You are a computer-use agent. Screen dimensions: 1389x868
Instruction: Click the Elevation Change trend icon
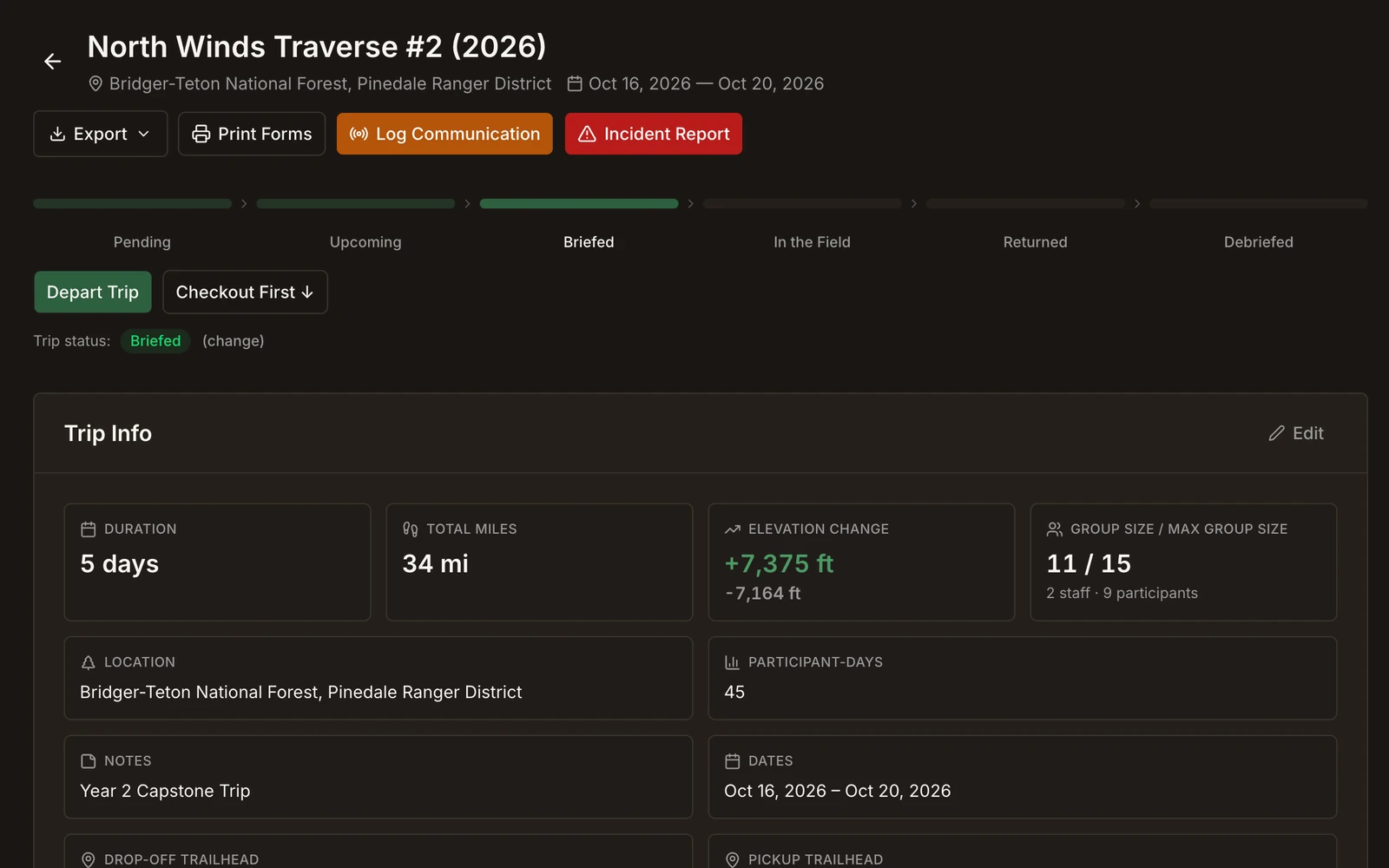click(733, 529)
